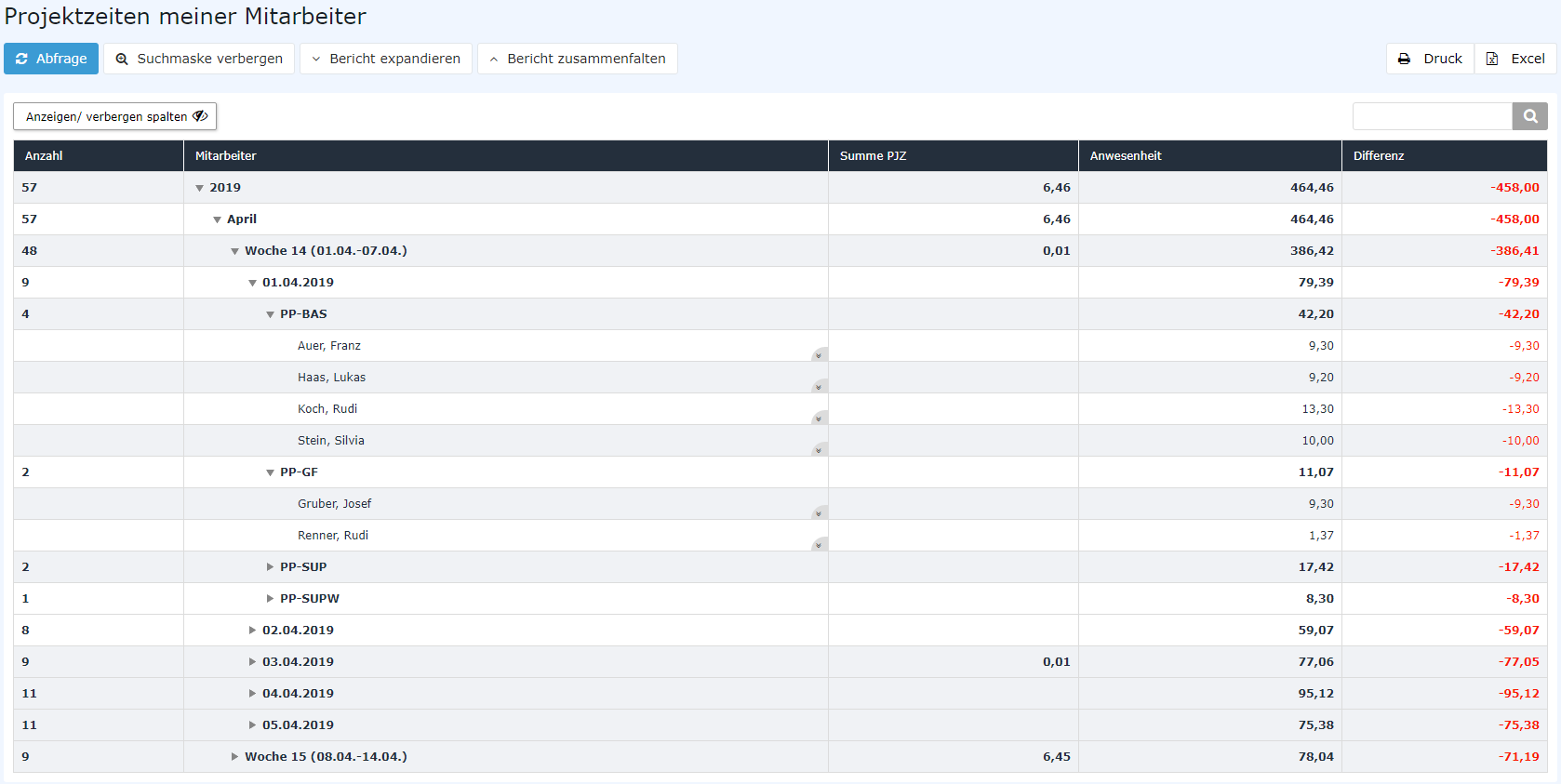Open details icon for Stein, Silvia

(819, 449)
